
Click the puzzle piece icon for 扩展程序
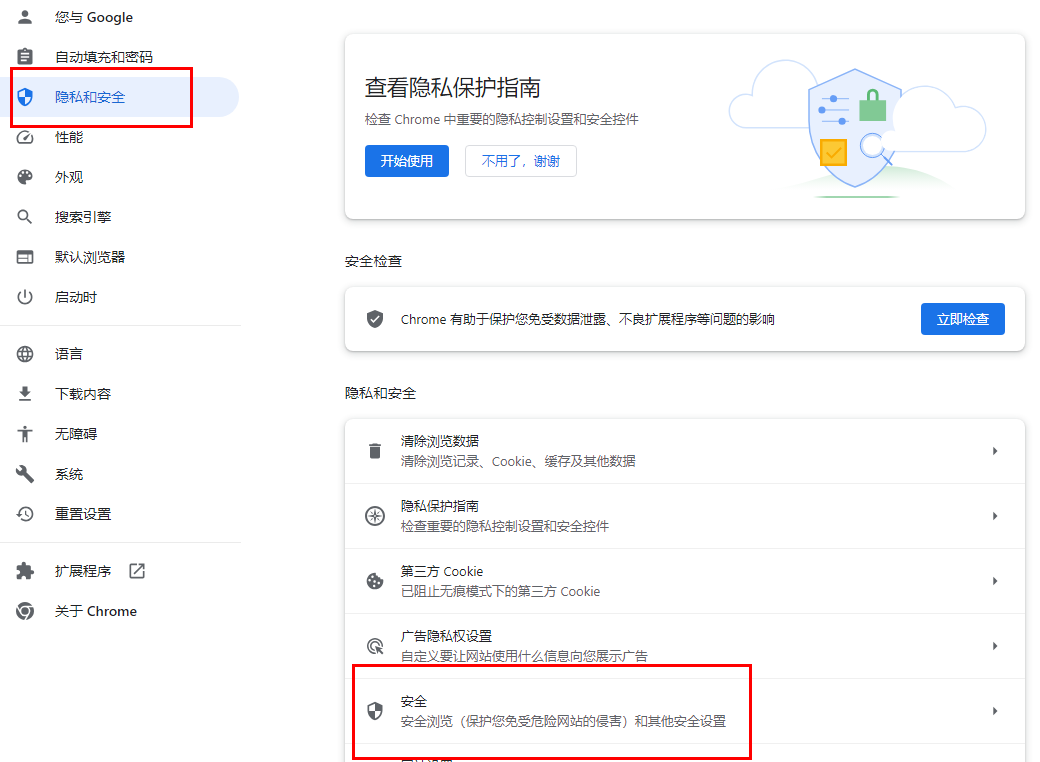(x=25, y=571)
